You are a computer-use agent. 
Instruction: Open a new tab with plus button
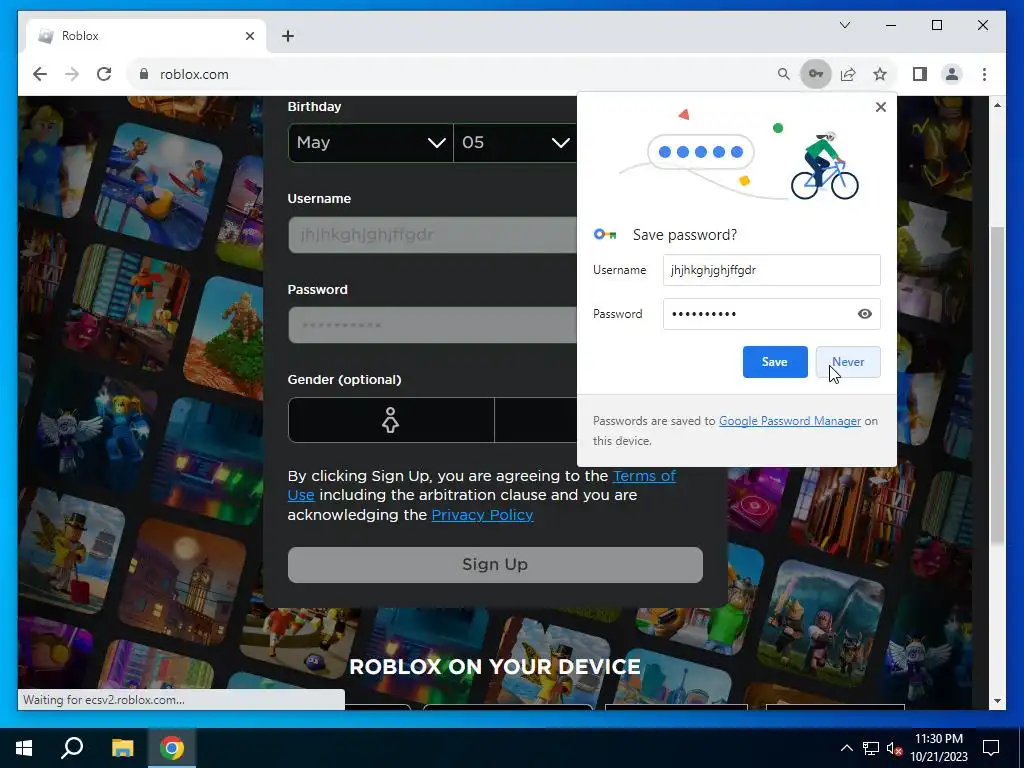click(288, 36)
